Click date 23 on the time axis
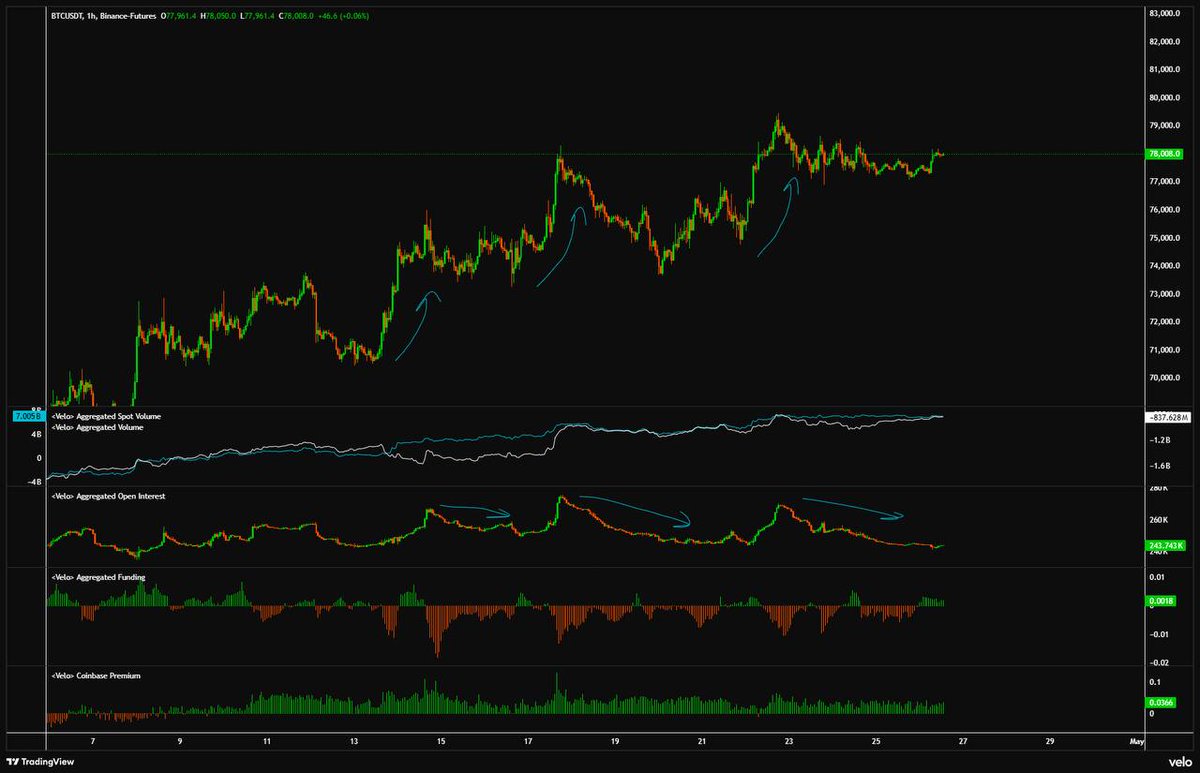 pos(789,742)
